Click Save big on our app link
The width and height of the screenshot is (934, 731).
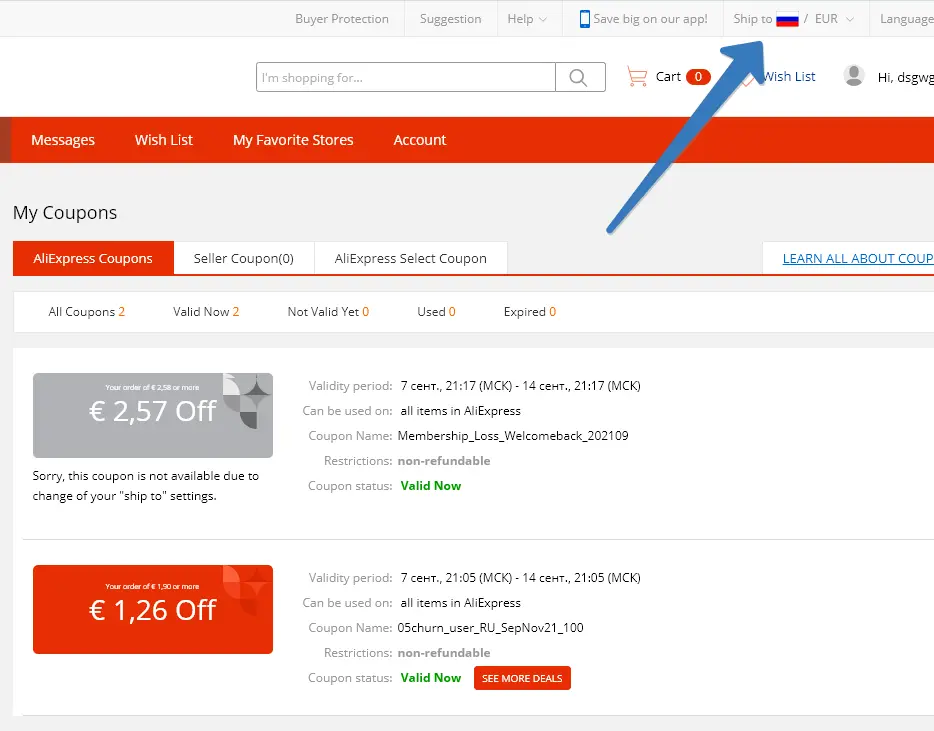[x=650, y=19]
